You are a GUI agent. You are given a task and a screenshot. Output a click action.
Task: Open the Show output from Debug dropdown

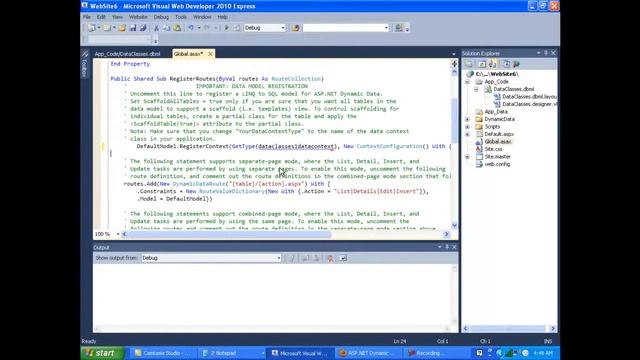tap(279, 258)
